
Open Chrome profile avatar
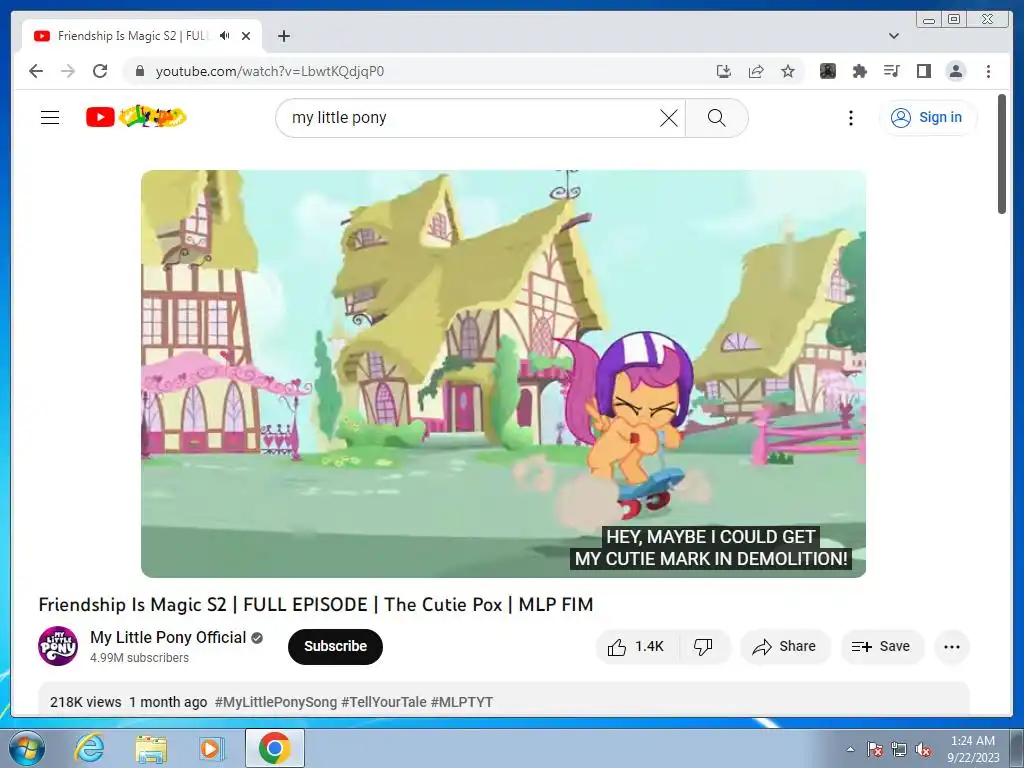click(x=956, y=71)
